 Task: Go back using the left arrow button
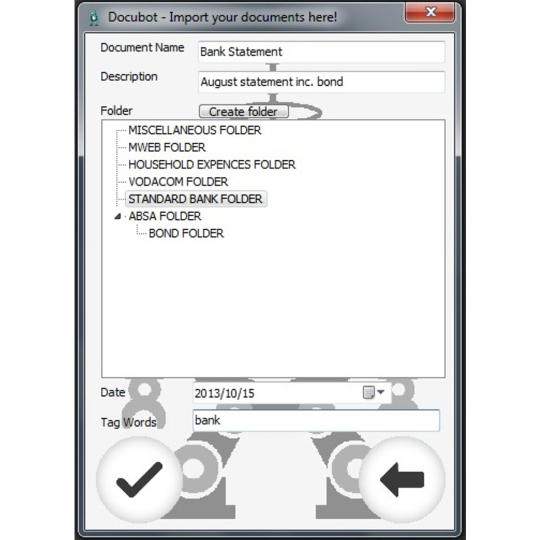[402, 479]
